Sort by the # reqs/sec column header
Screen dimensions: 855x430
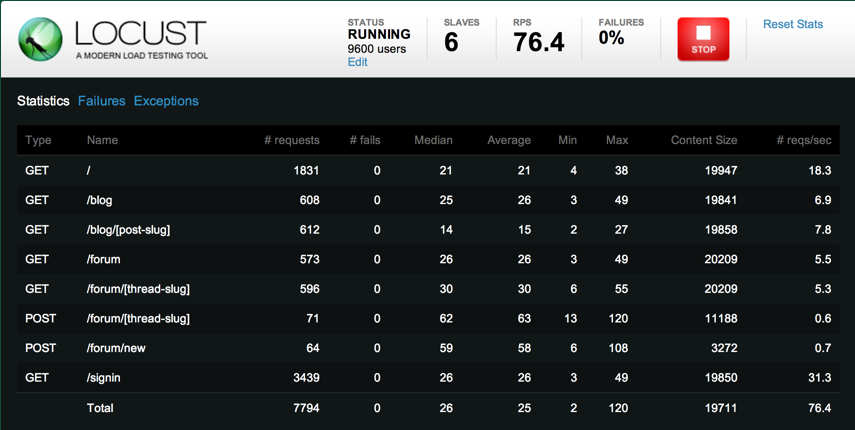pyautogui.click(x=804, y=140)
